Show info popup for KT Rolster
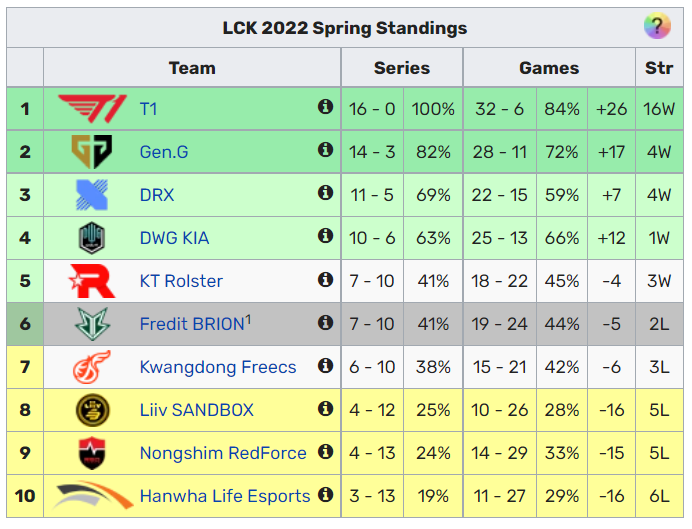This screenshot has height=529, width=692. 325,279
